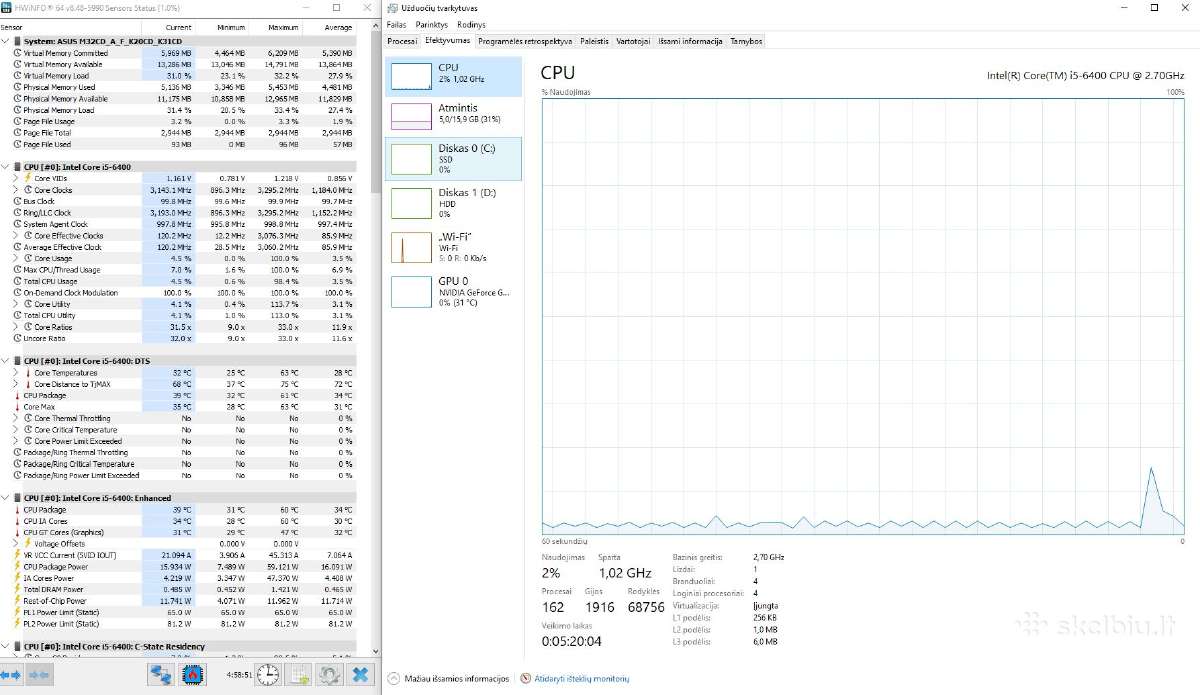This screenshot has height=695, width=1200.
Task: Select Diskas 0 (C:) SSD entry
Action: click(x=453, y=158)
